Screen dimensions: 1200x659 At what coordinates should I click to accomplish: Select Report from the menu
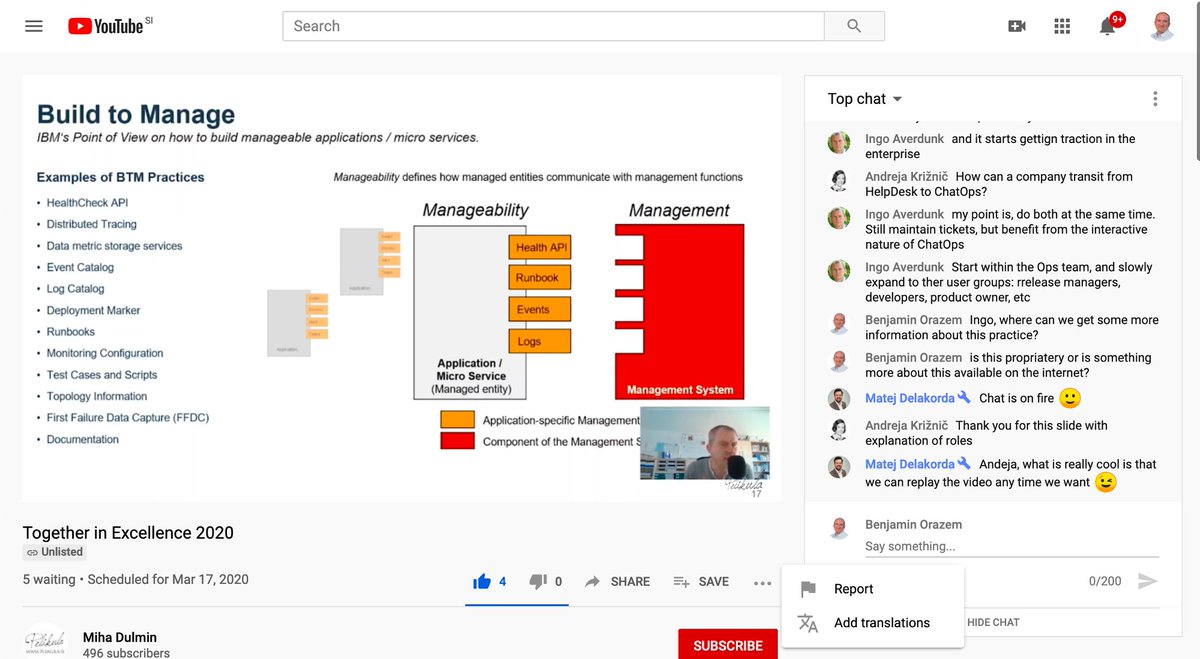click(x=854, y=589)
